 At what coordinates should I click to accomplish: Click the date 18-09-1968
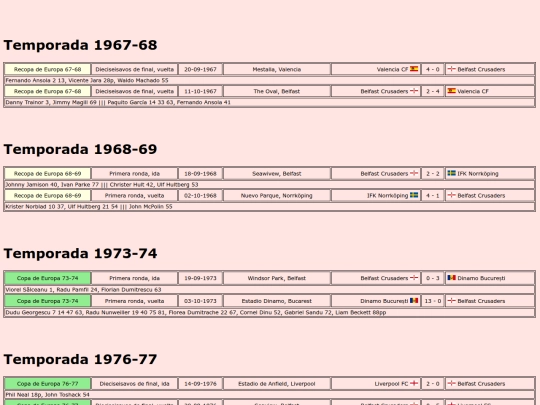pyautogui.click(x=200, y=174)
